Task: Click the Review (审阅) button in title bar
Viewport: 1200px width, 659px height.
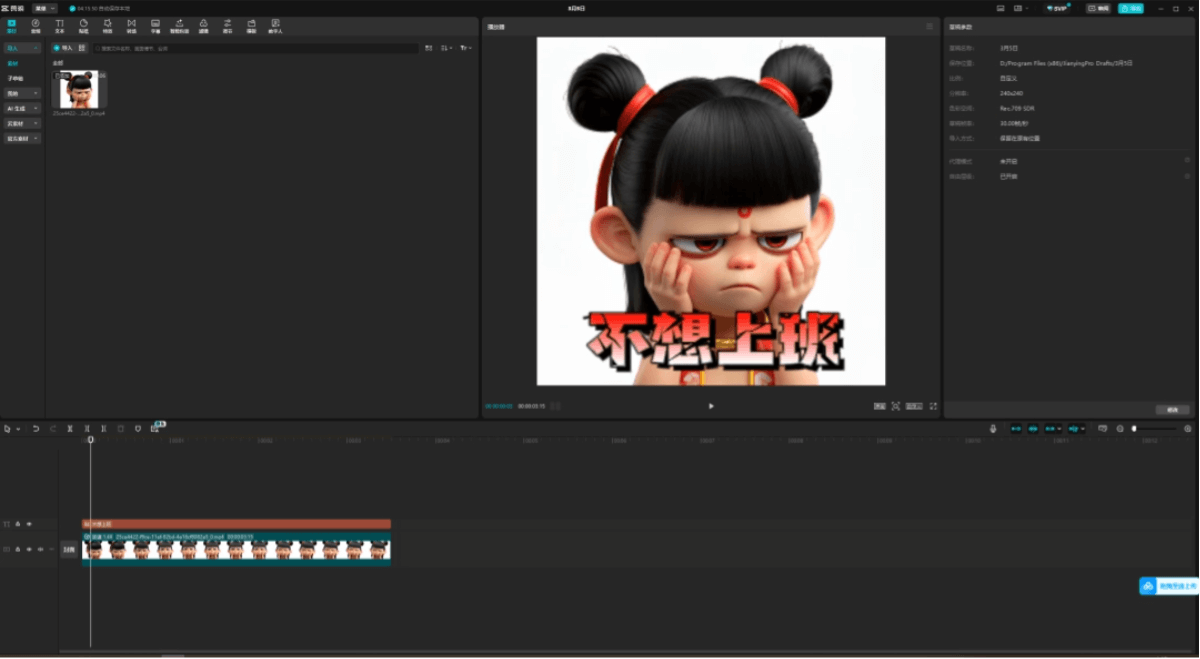Action: click(1099, 8)
